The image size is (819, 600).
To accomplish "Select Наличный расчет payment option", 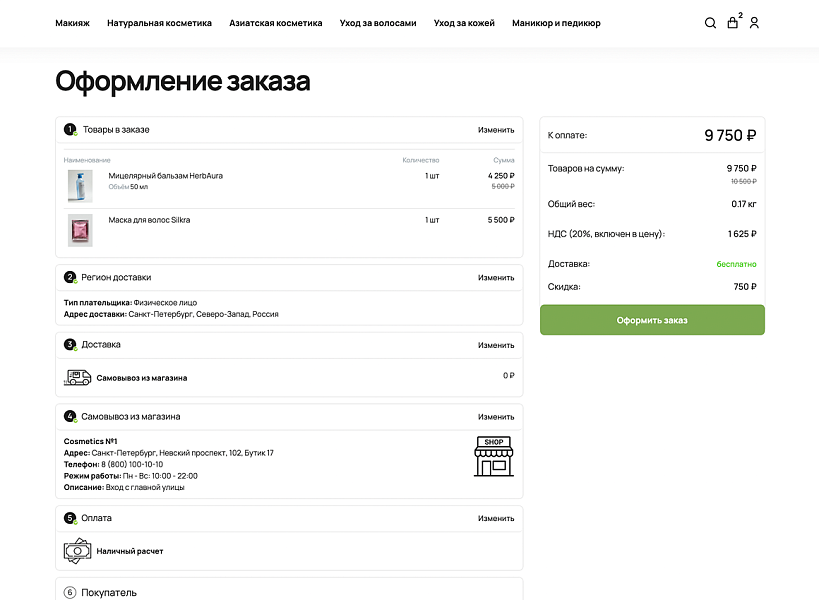I will (x=130, y=550).
